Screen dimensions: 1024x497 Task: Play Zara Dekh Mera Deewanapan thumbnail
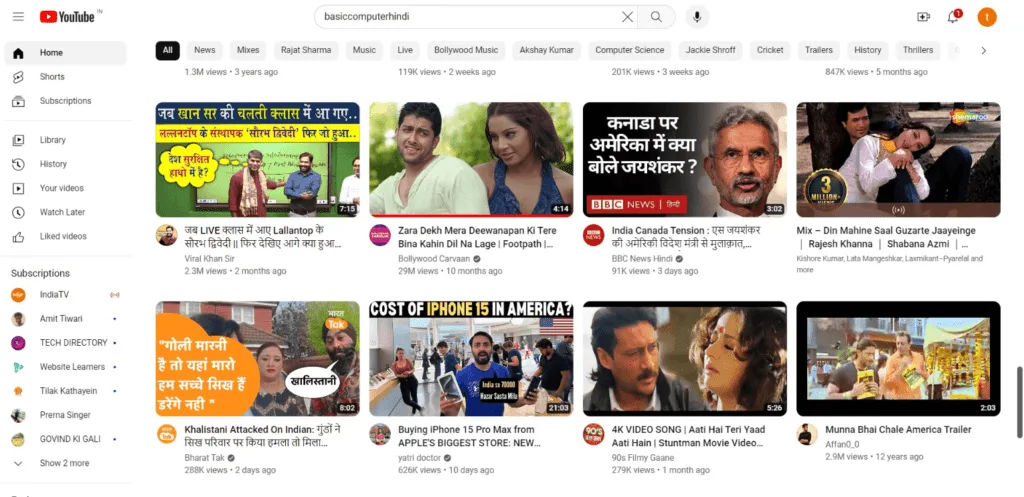point(471,159)
